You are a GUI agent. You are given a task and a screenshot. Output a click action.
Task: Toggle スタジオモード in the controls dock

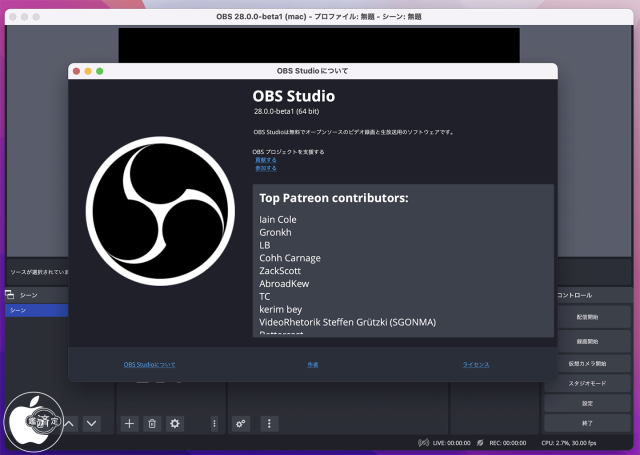[587, 384]
